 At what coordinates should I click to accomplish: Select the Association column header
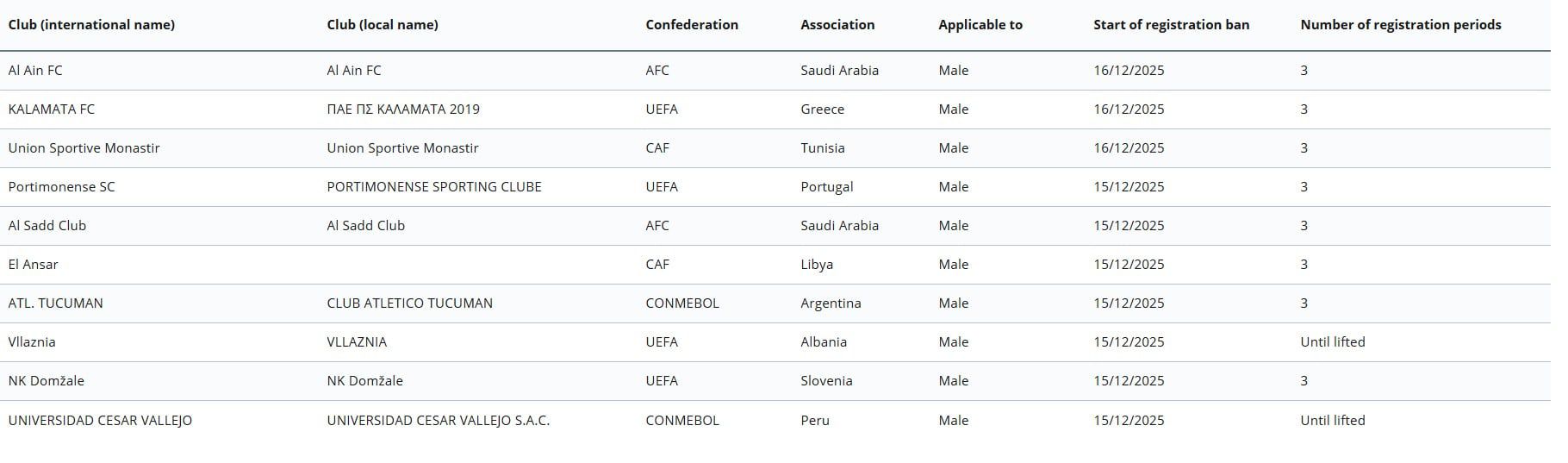837,25
